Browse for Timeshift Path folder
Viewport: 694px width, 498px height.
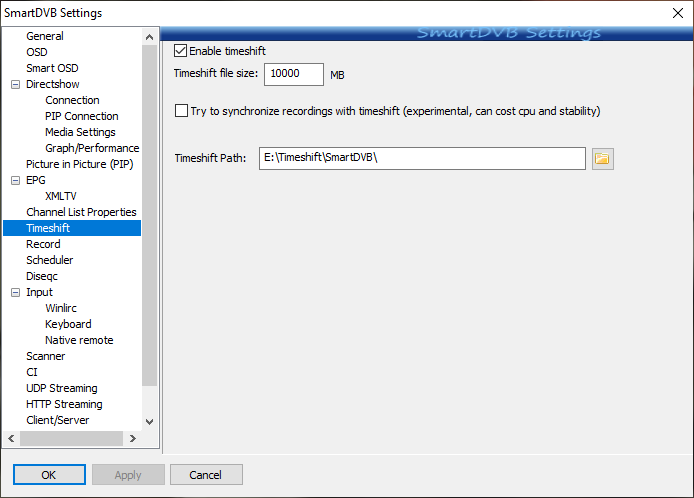(x=602, y=158)
